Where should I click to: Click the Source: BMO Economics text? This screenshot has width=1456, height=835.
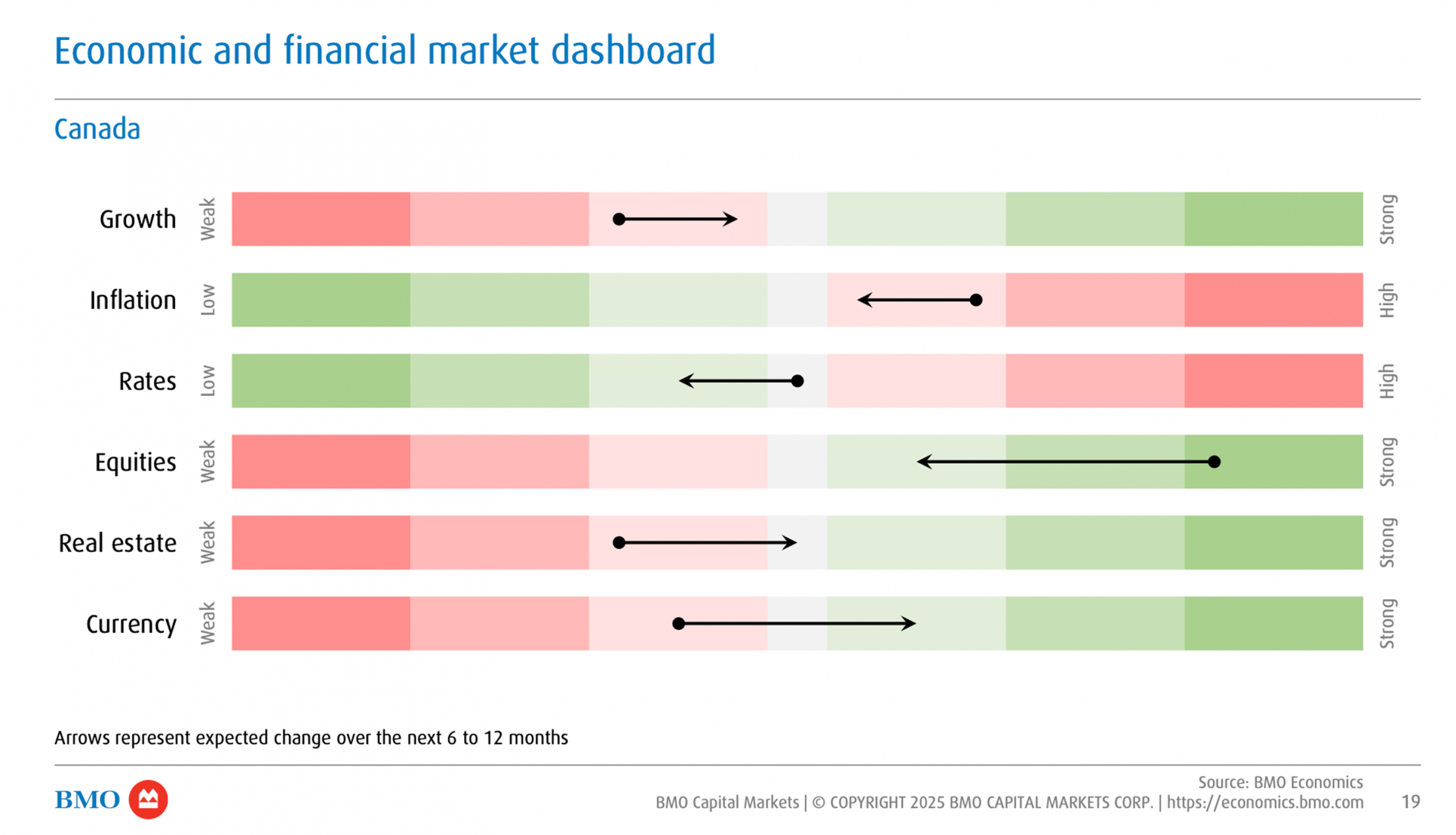(1280, 782)
